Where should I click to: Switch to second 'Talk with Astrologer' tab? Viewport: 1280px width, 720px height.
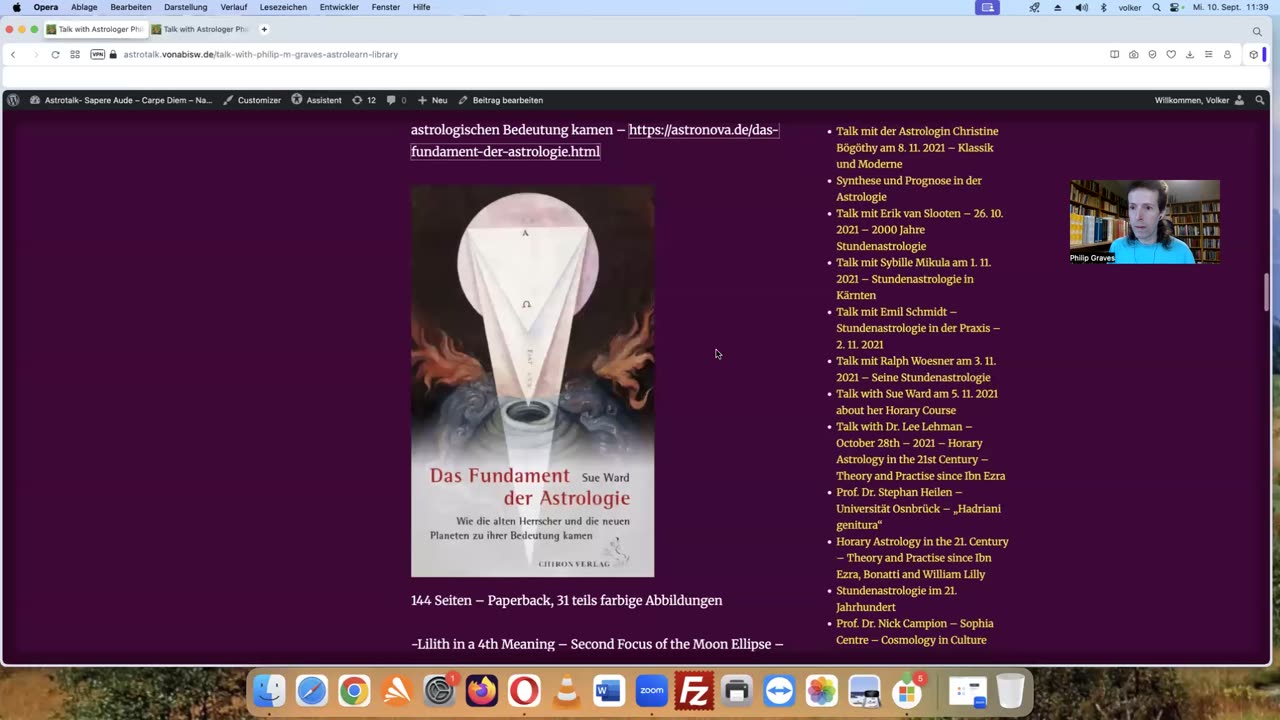click(200, 29)
